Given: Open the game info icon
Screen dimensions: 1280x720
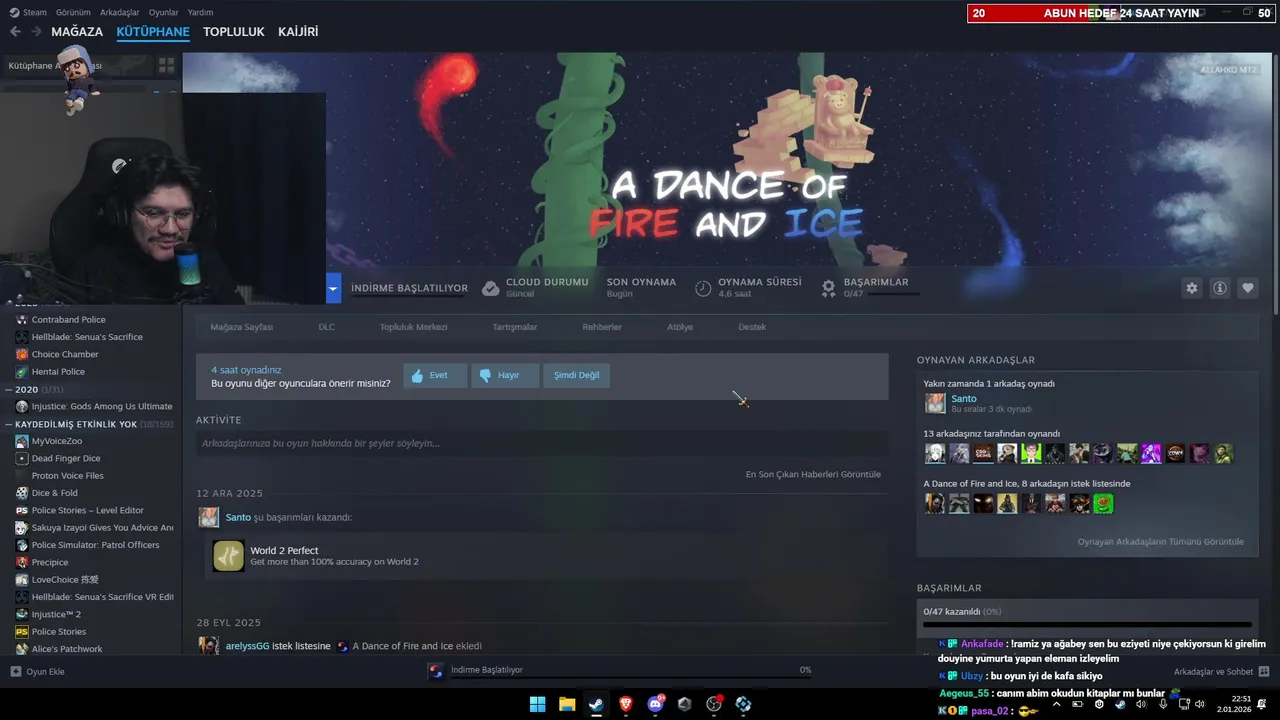Looking at the screenshot, I should point(1220,288).
